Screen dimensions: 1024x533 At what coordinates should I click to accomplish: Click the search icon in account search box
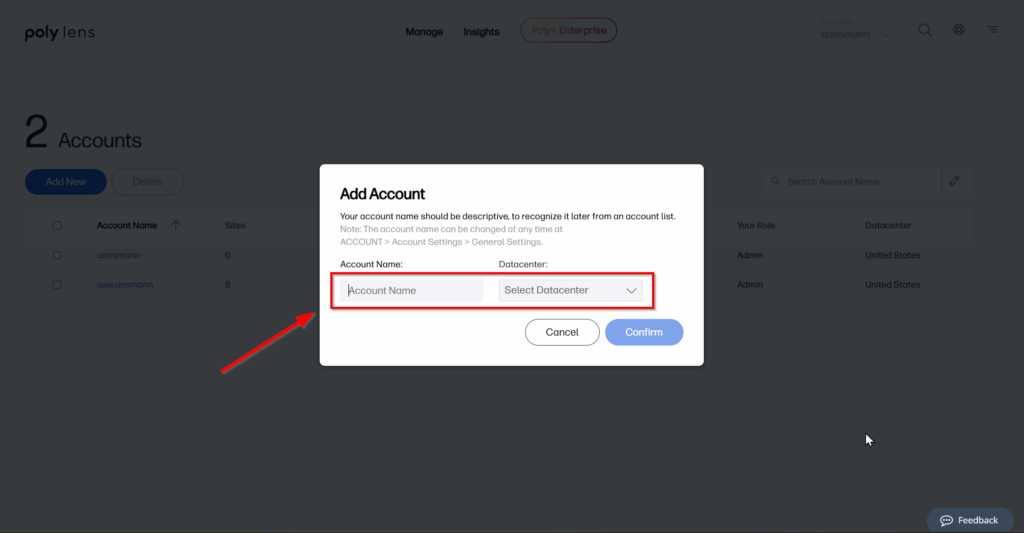click(x=776, y=182)
